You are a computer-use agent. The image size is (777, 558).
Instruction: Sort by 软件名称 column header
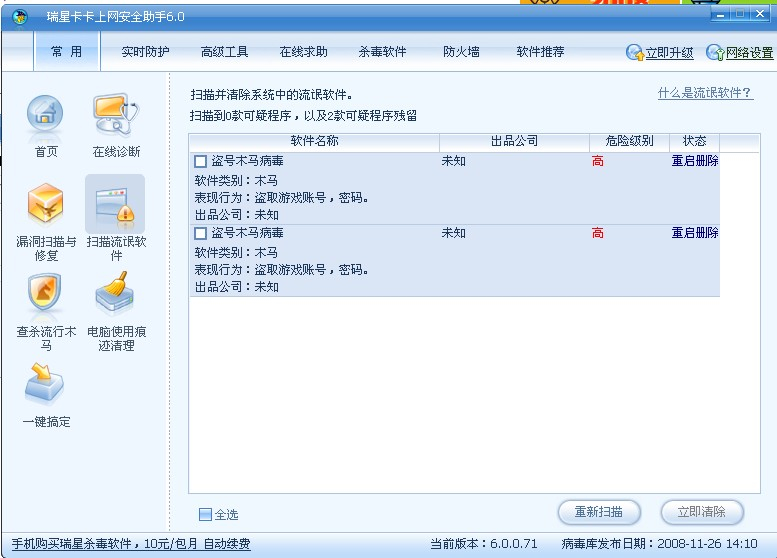(314, 141)
